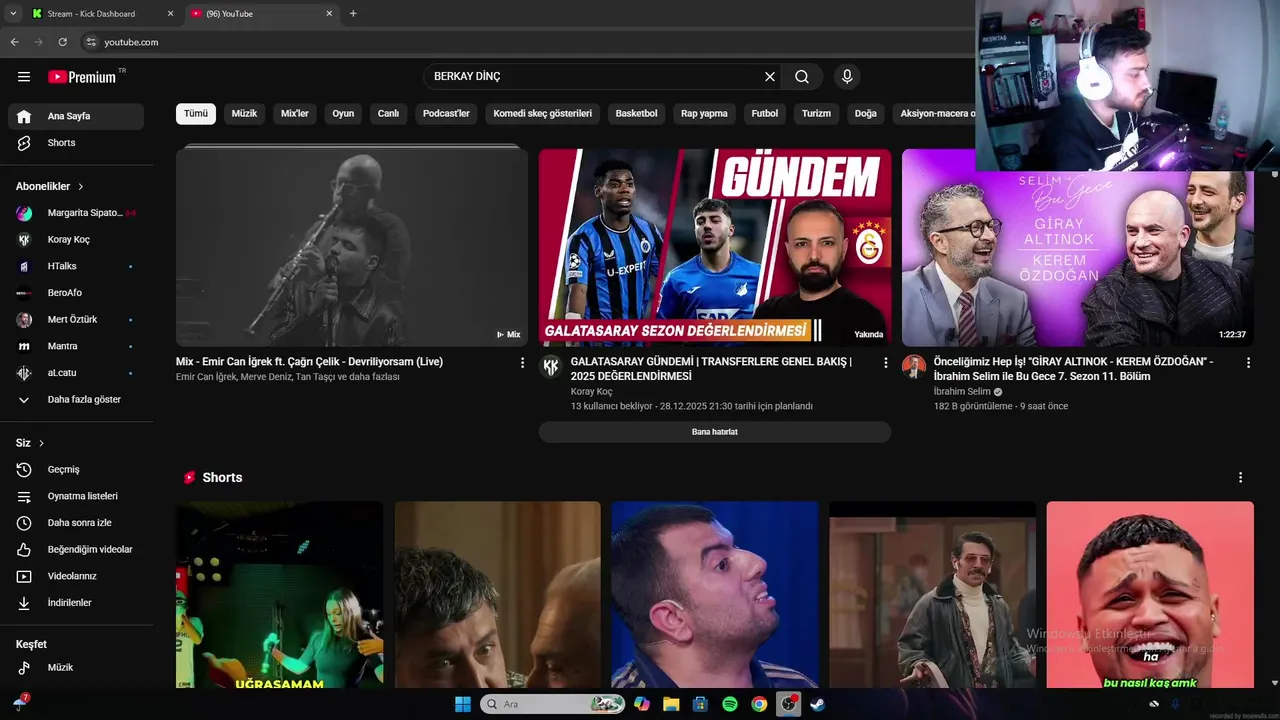This screenshot has width=1280, height=720.
Task: Click İbrahim Selim channel avatar under video
Action: click(x=913, y=366)
